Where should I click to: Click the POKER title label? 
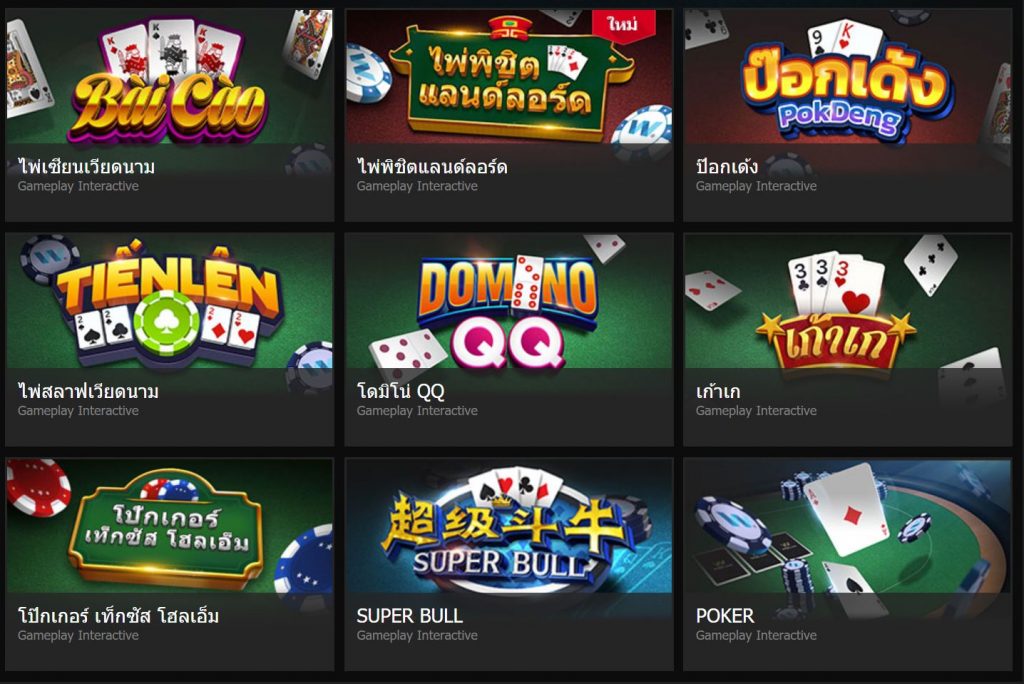pyautogui.click(x=725, y=616)
